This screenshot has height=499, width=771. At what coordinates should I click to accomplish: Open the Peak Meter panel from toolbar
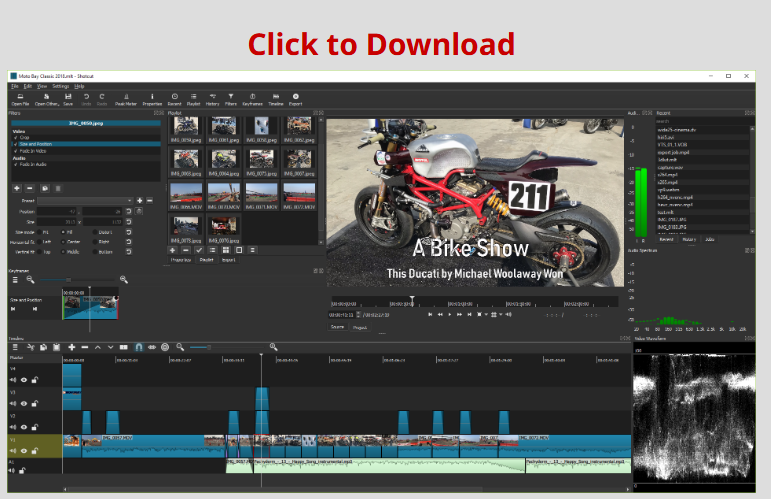(x=126, y=99)
